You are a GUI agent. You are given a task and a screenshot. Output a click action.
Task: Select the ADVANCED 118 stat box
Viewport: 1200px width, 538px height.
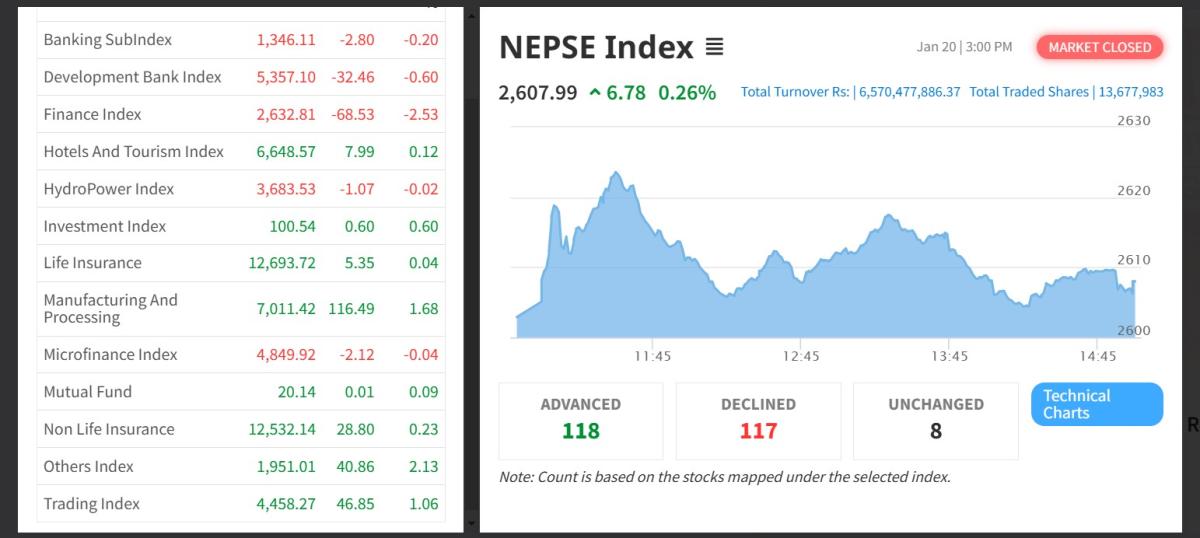pos(581,420)
